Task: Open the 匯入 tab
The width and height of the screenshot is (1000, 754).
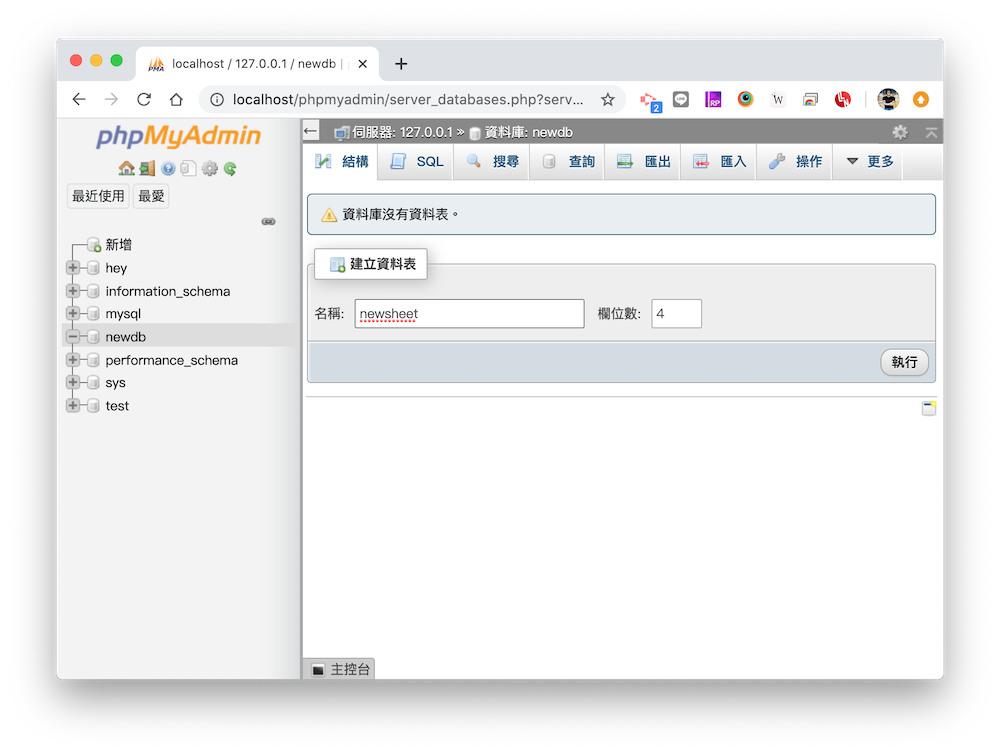Action: 719,161
